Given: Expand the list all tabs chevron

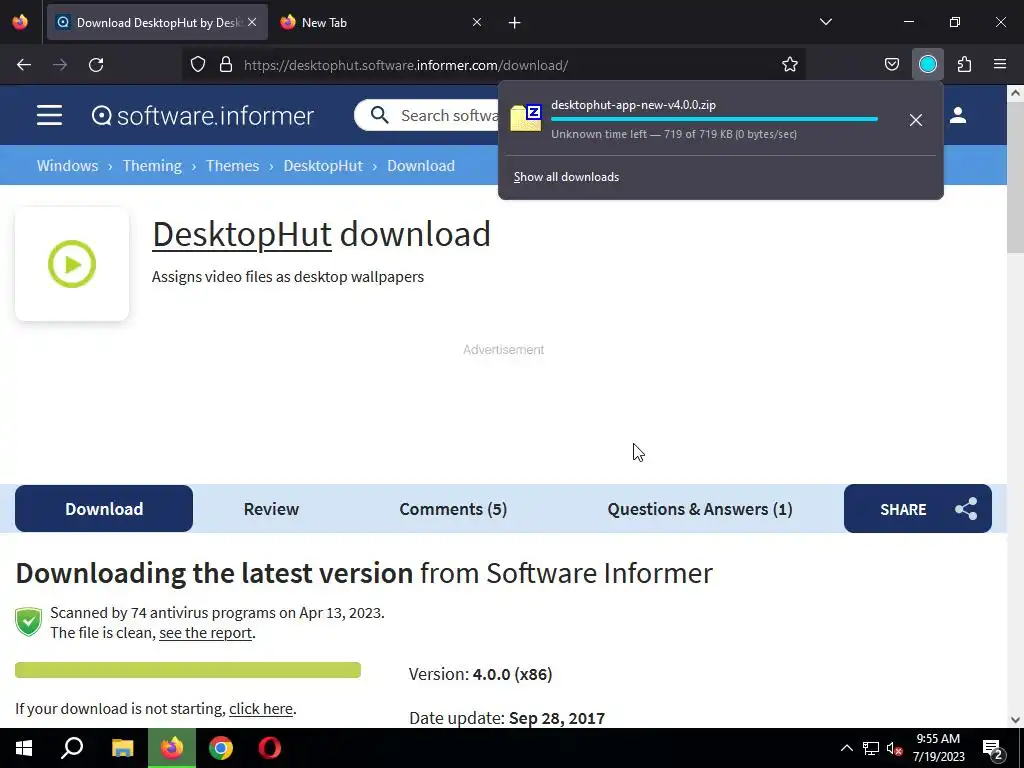Looking at the screenshot, I should [x=825, y=22].
